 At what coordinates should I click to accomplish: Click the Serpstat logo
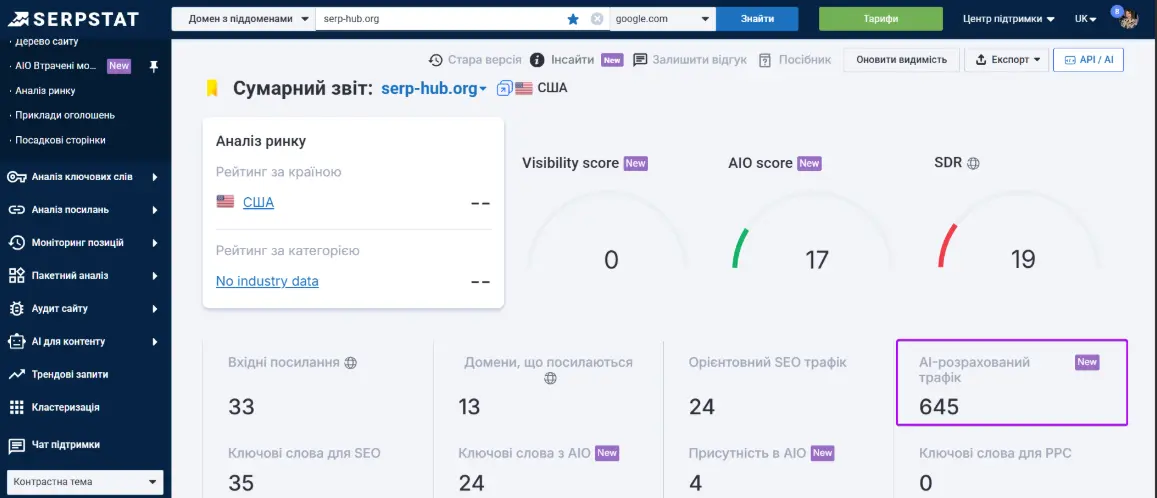(x=74, y=19)
